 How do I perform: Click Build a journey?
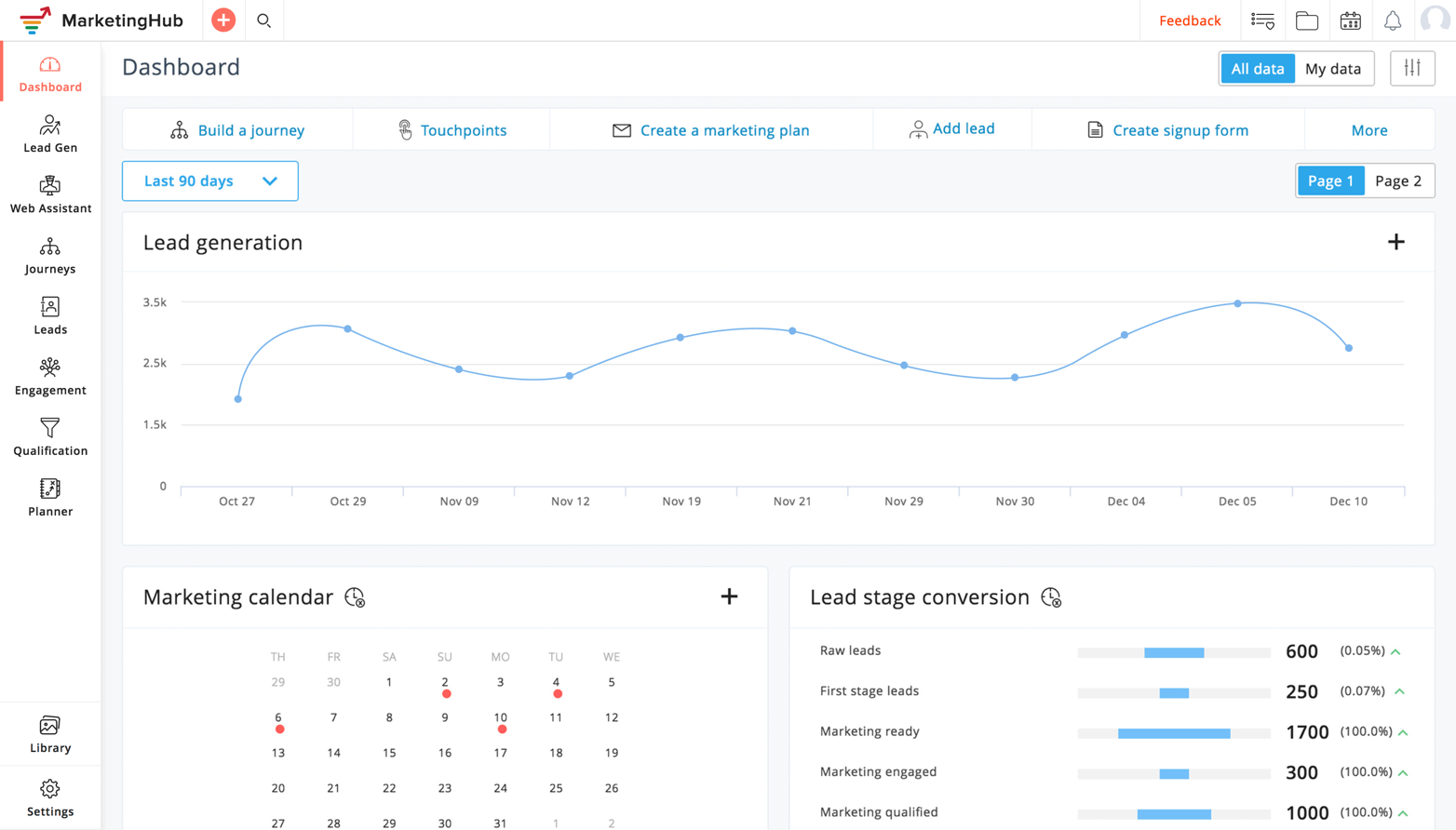coord(237,130)
